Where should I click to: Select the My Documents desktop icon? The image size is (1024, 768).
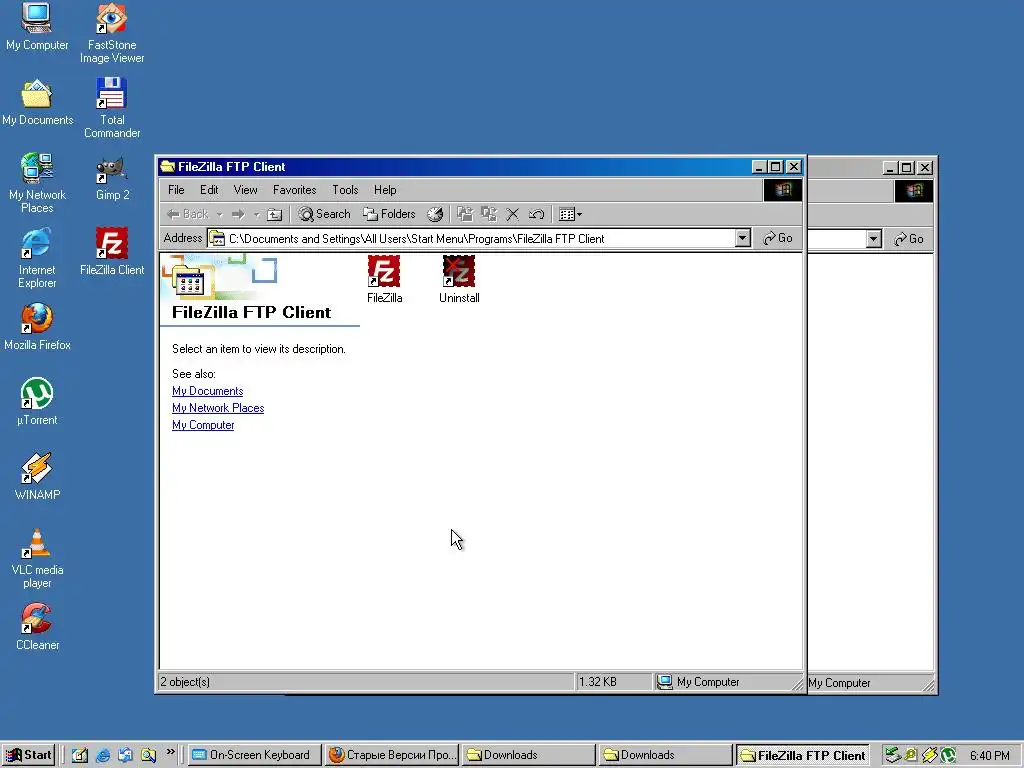point(37,103)
